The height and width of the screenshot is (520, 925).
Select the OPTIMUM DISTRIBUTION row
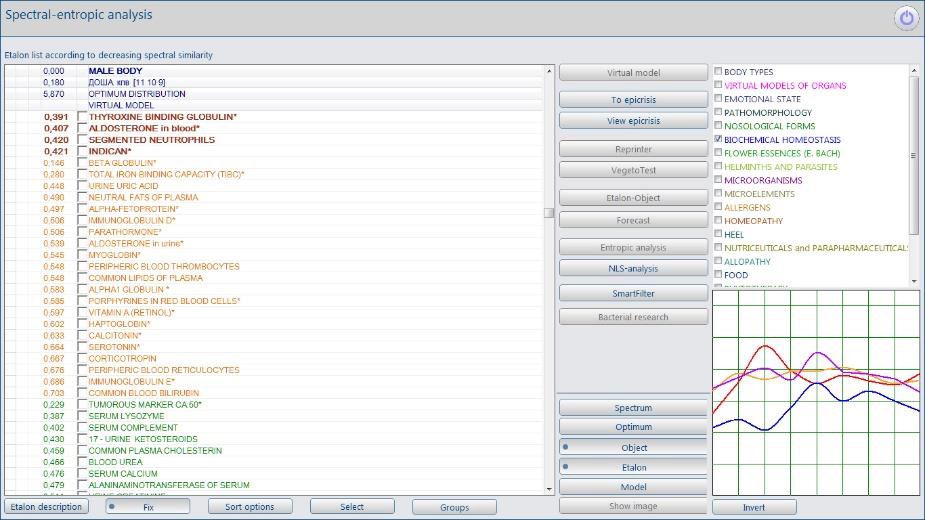(274, 94)
